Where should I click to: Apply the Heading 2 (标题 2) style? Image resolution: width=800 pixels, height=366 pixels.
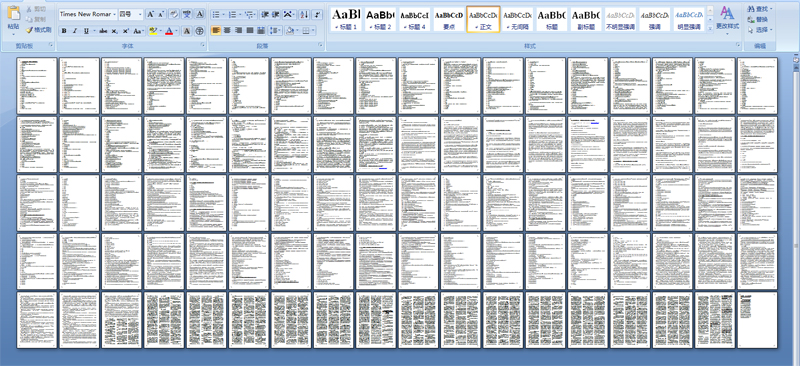[x=380, y=19]
